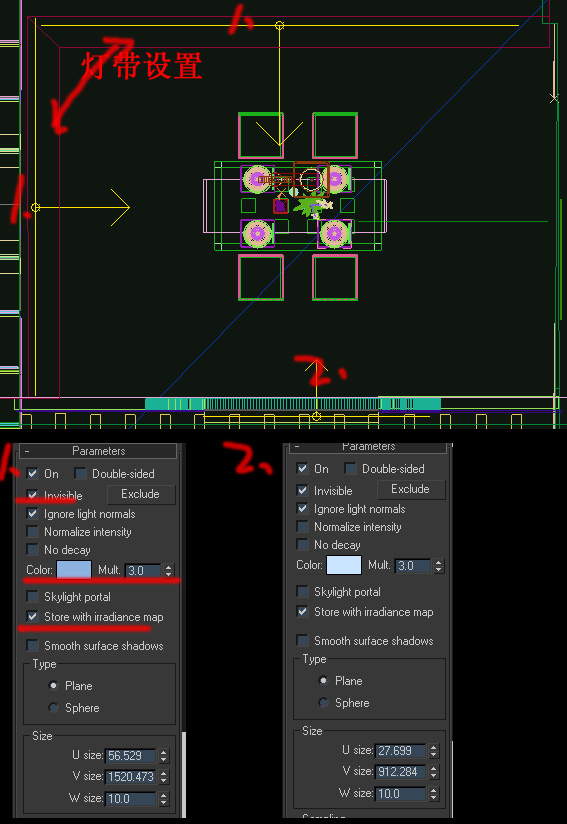Click Mult. value field in right panel
This screenshot has width=567, height=824.
[x=413, y=565]
